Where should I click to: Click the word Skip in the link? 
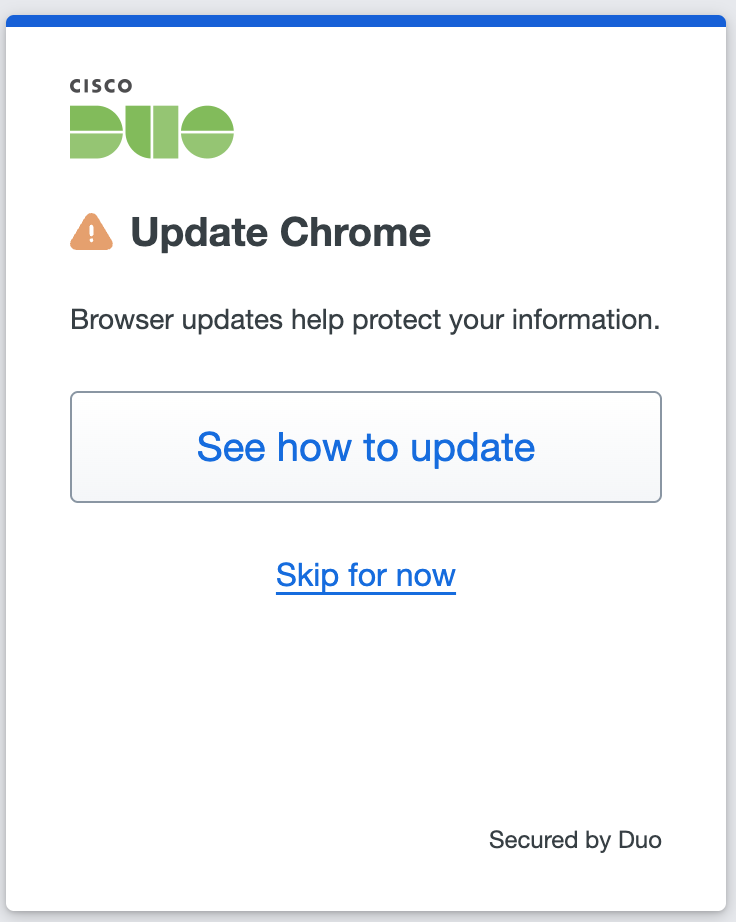307,575
